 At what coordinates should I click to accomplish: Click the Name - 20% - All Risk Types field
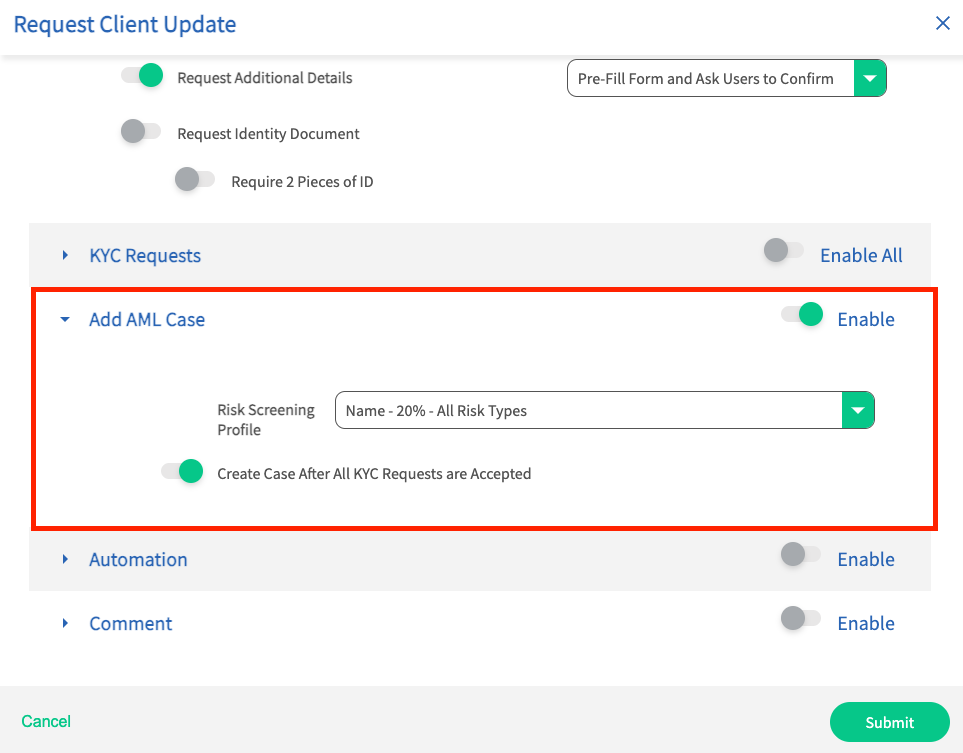pyautogui.click(x=604, y=410)
